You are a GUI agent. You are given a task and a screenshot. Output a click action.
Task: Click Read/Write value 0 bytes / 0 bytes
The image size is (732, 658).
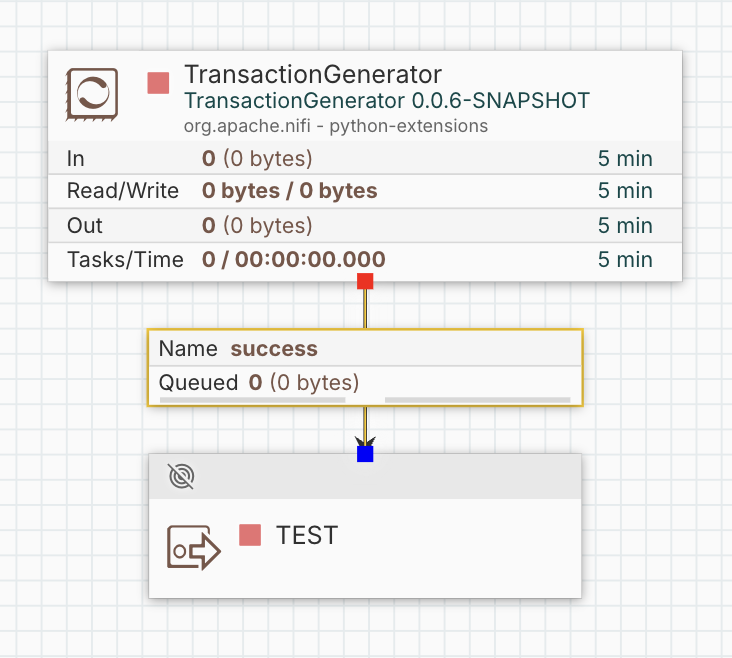click(x=289, y=191)
